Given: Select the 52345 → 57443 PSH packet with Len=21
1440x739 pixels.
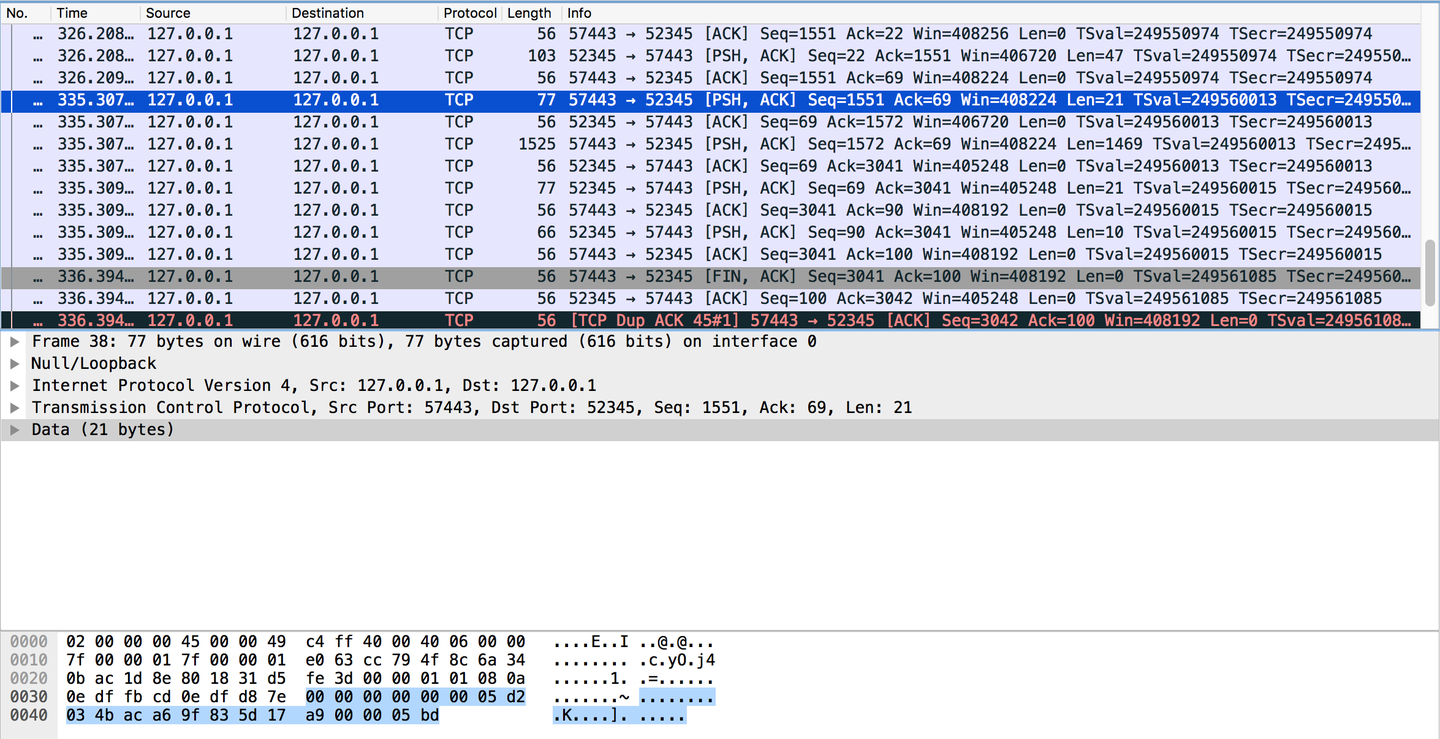Looking at the screenshot, I should (710, 188).
